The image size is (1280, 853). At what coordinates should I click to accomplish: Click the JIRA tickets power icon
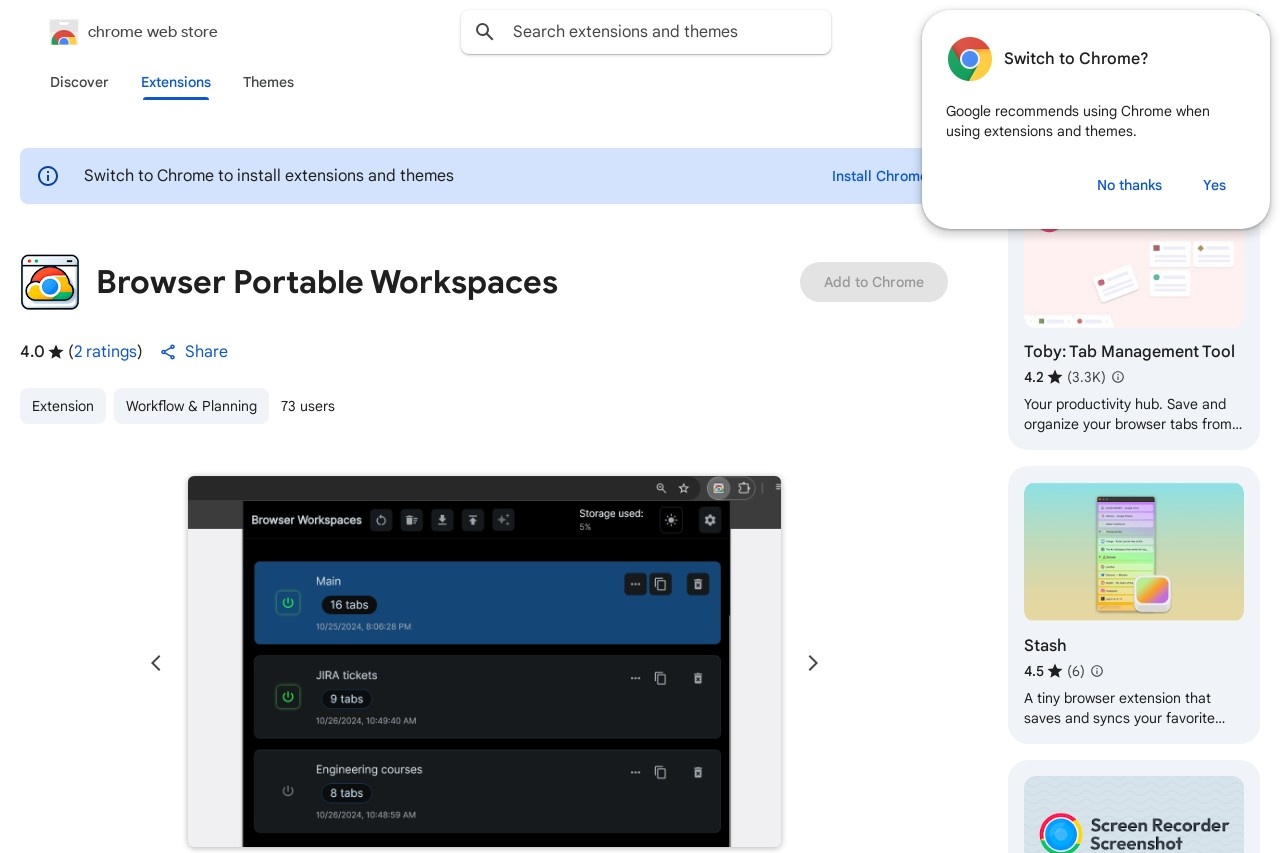288,696
